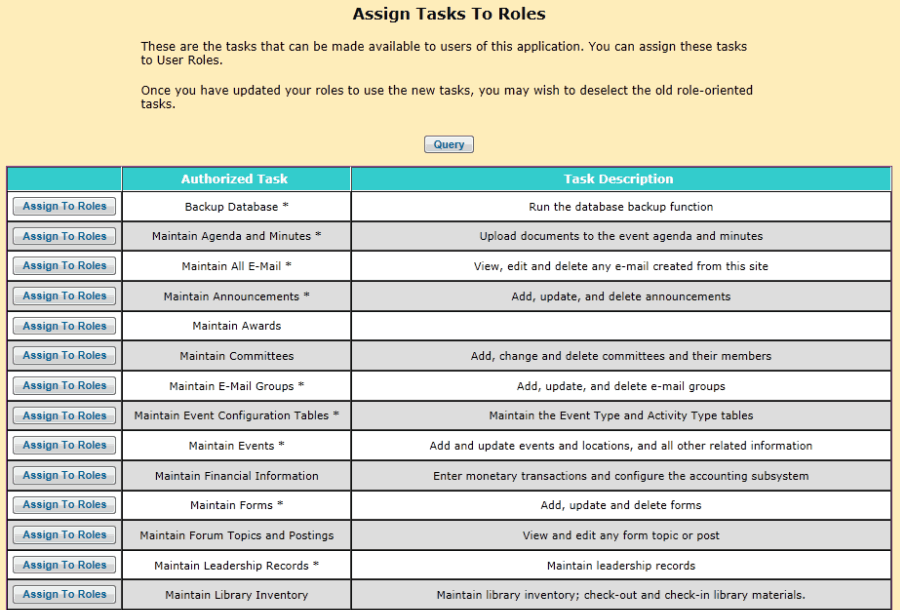Screen dimensions: 900x610
Task: Click 'Add, update, and delete announcements' description
Action: [x=621, y=296]
